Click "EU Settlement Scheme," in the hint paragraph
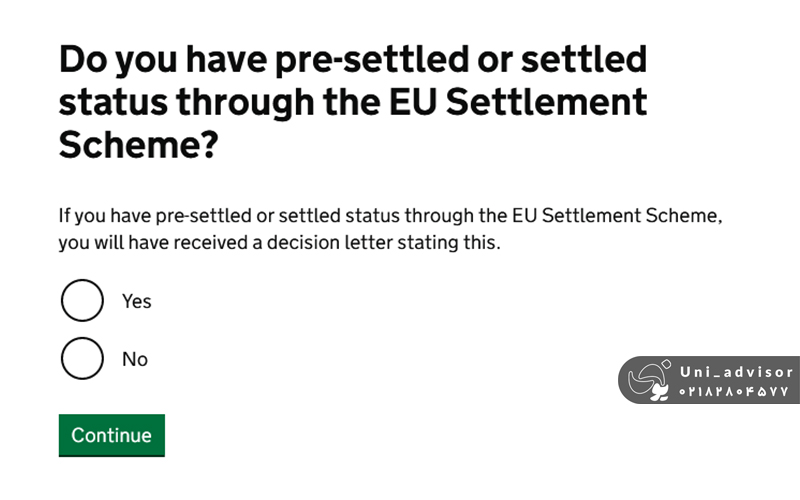The height and width of the screenshot is (500, 800). [616, 215]
